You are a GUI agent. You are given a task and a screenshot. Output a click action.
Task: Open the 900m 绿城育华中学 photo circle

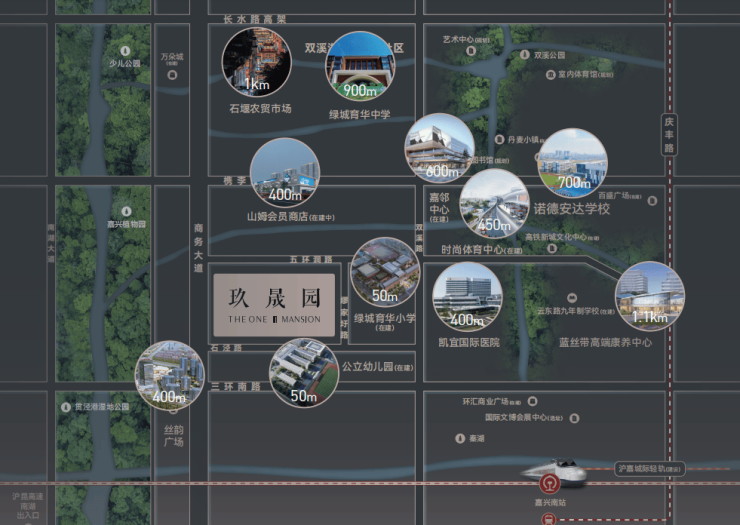coord(360,66)
